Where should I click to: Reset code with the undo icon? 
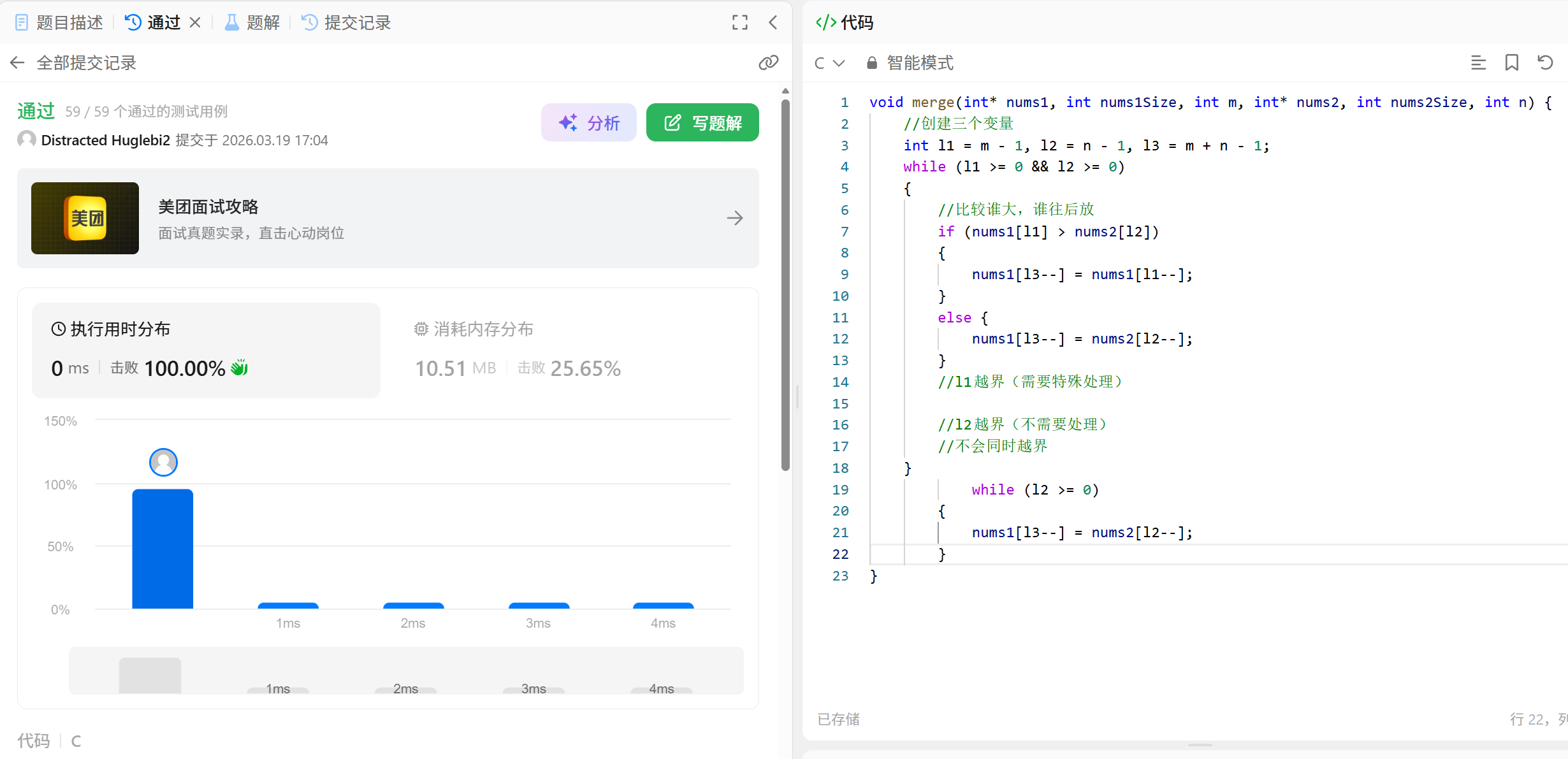1545,62
